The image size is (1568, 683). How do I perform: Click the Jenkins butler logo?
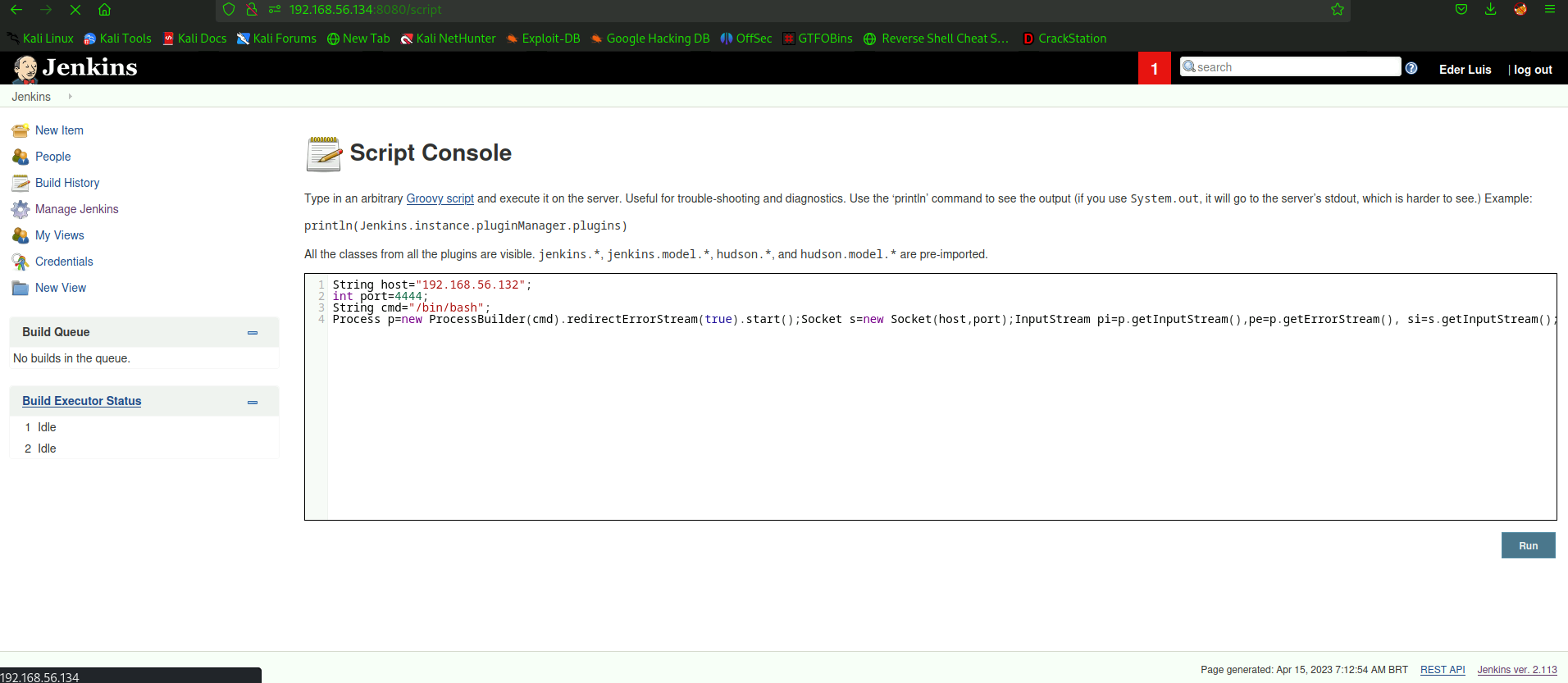[x=25, y=69]
